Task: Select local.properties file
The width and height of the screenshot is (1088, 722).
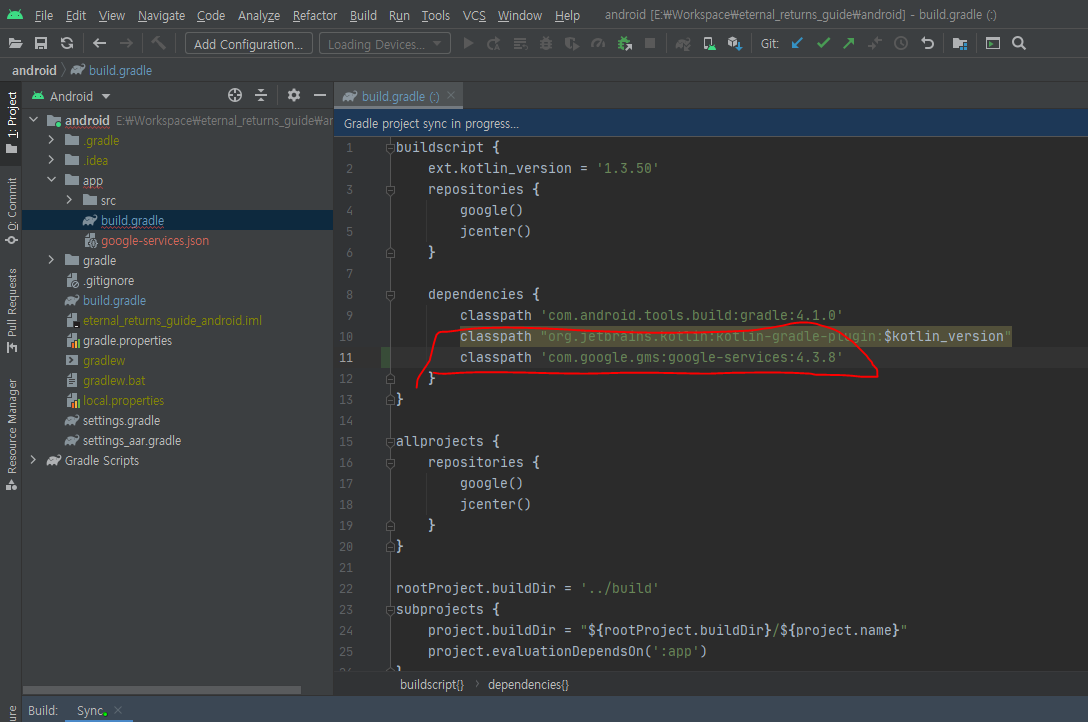Action: [x=124, y=401]
